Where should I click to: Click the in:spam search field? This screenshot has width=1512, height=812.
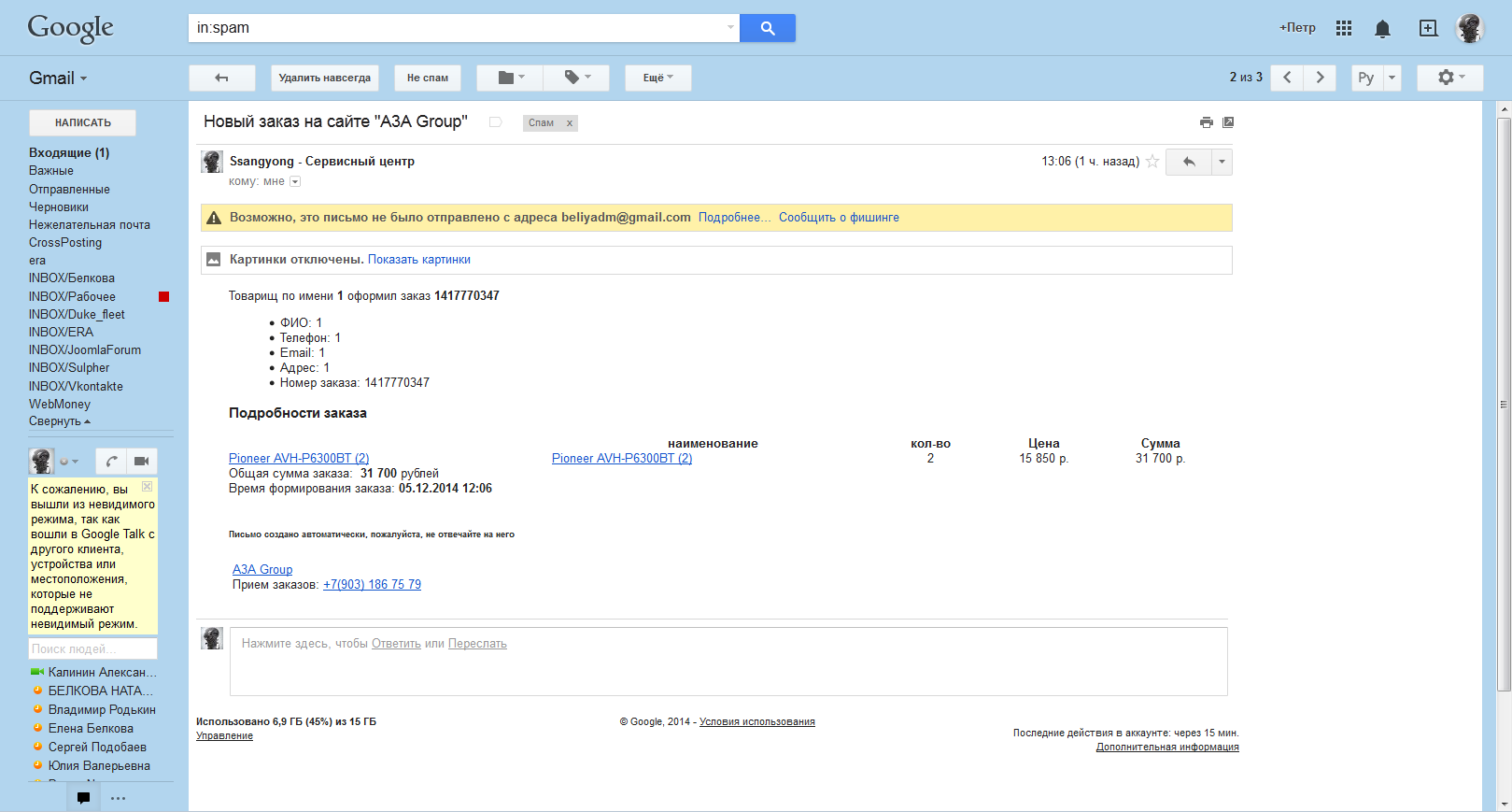[x=464, y=28]
